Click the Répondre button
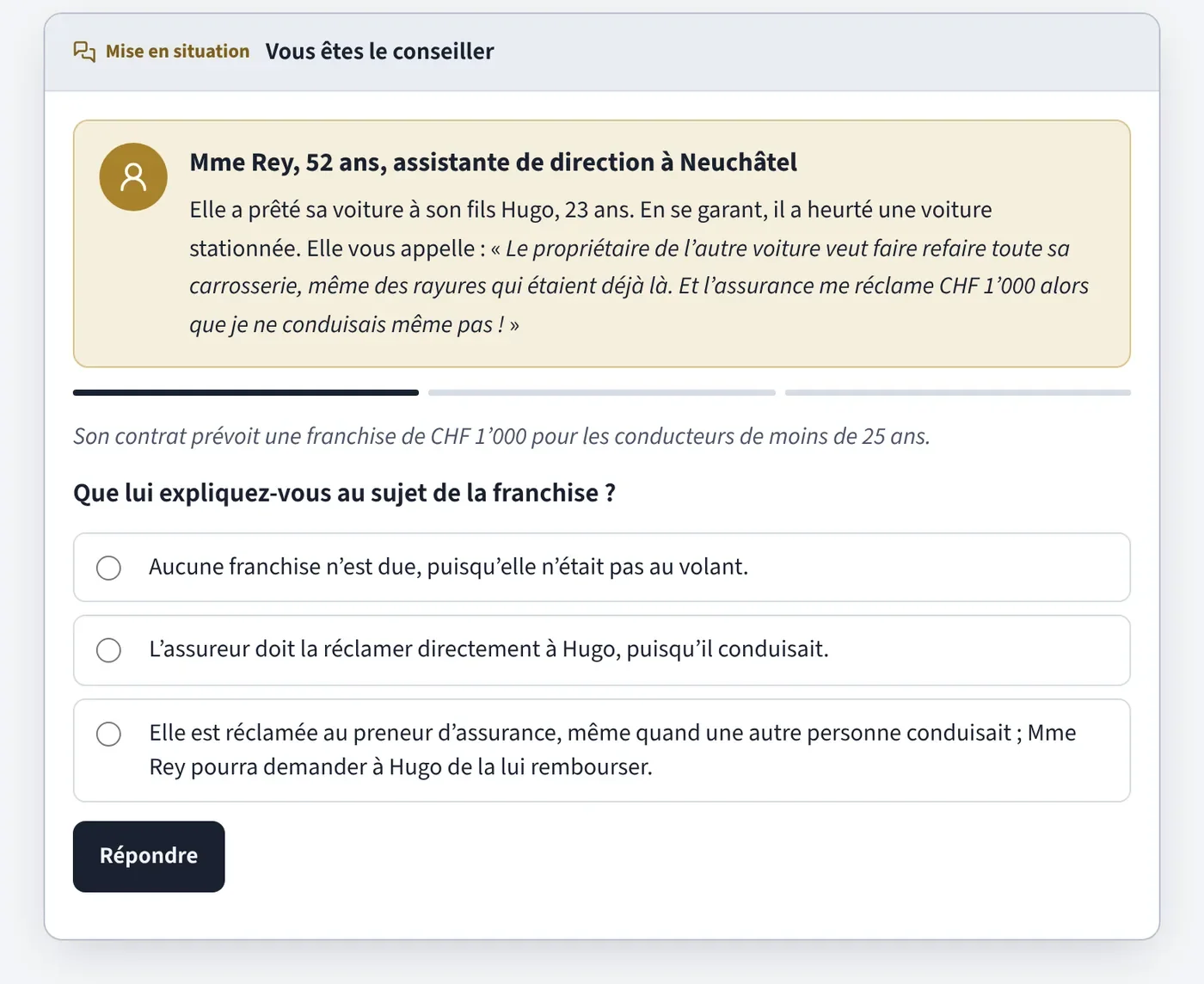The height and width of the screenshot is (984, 1204). pos(149,857)
